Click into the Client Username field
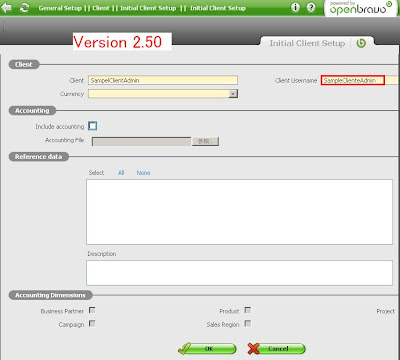Image resolution: width=400 pixels, height=360 pixels. 360,80
